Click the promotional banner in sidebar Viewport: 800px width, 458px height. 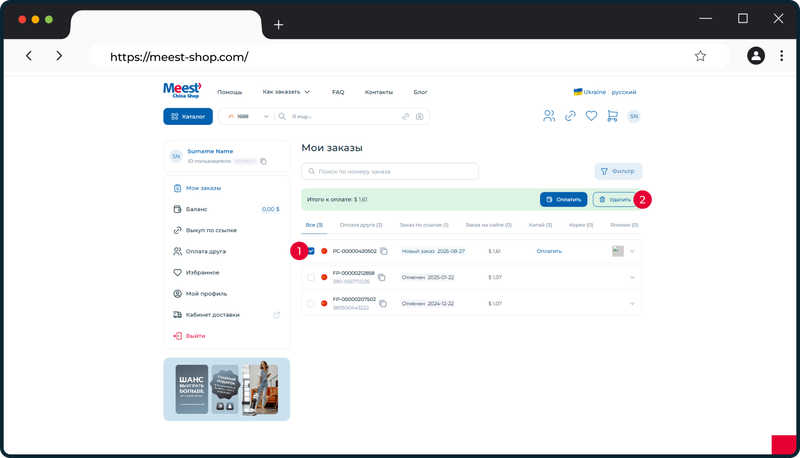[x=227, y=389]
